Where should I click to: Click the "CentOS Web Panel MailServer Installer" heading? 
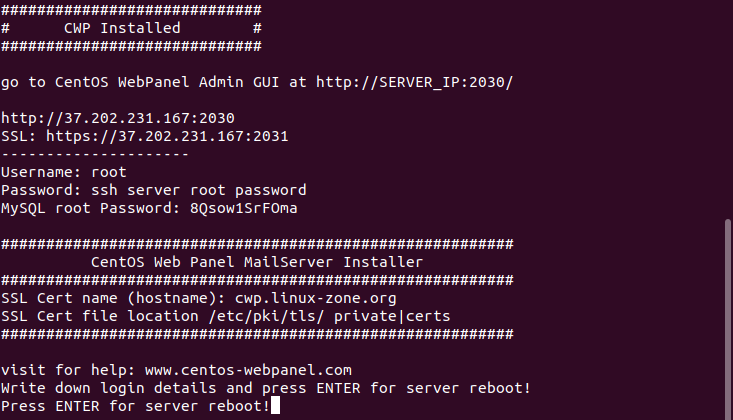tap(256, 262)
